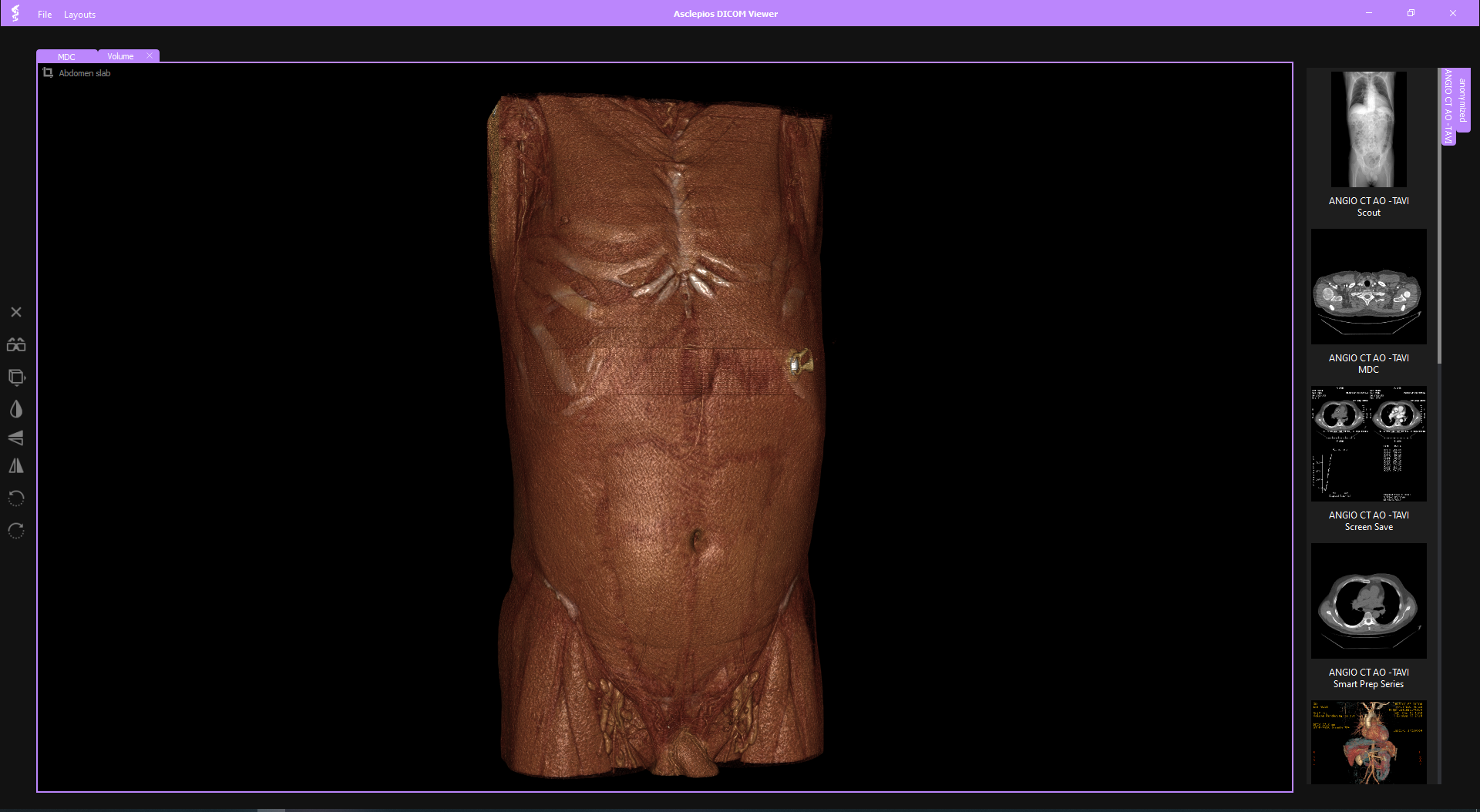Image resolution: width=1480 pixels, height=812 pixels.
Task: Click the crop icon beside Abdomen slab
Action: (48, 72)
